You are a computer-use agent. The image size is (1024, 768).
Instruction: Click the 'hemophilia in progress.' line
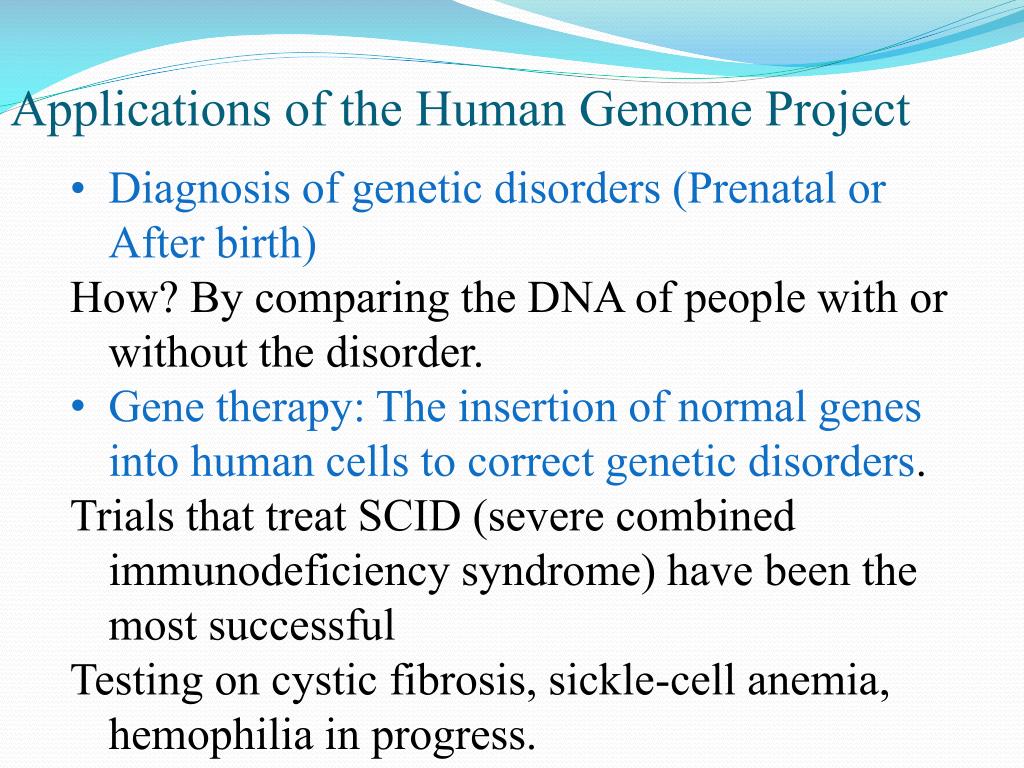[x=322, y=735]
